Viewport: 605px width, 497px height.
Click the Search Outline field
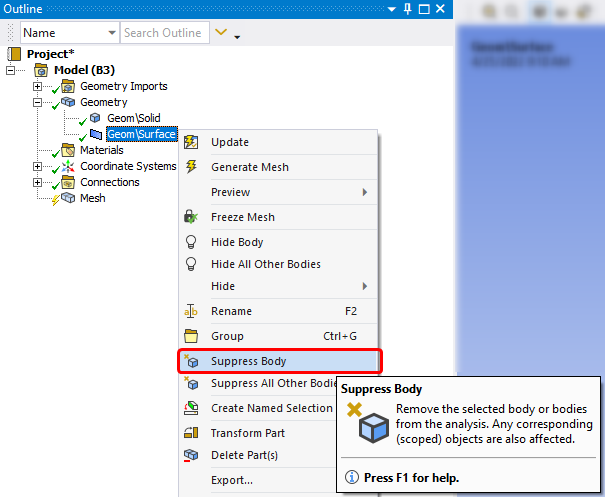pyautogui.click(x=165, y=33)
